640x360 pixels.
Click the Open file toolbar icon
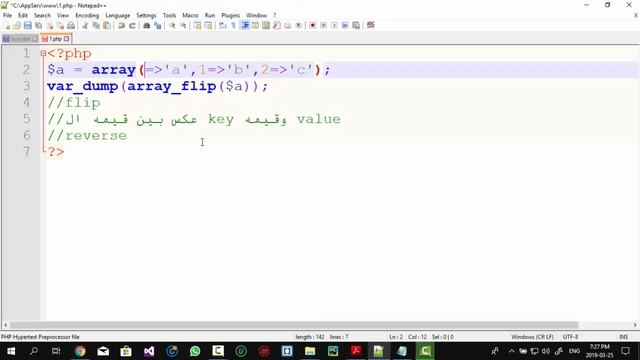tap(17, 26)
